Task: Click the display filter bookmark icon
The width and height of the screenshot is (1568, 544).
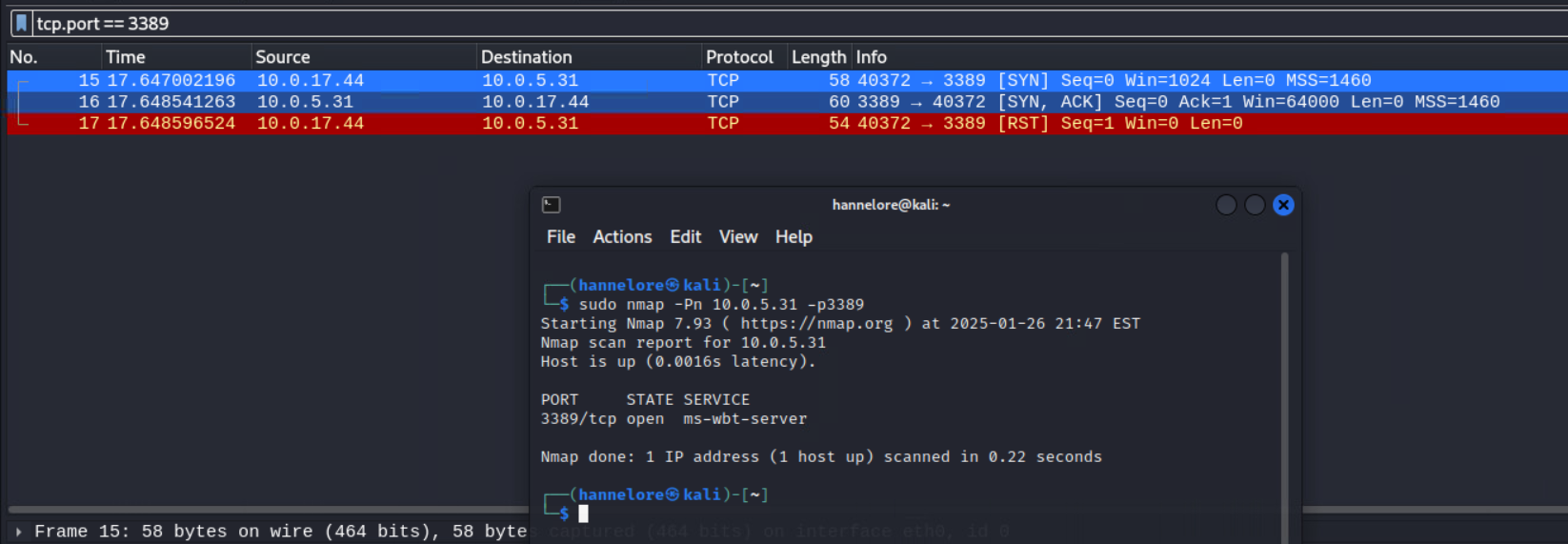Action: point(21,23)
